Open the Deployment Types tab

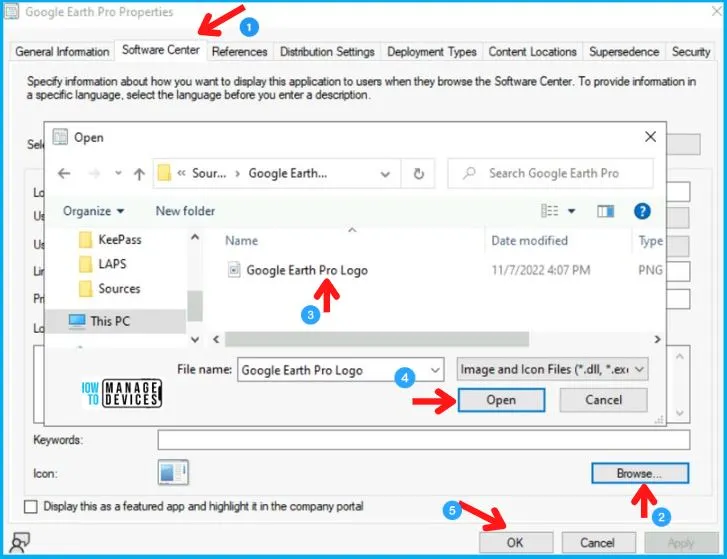point(432,51)
